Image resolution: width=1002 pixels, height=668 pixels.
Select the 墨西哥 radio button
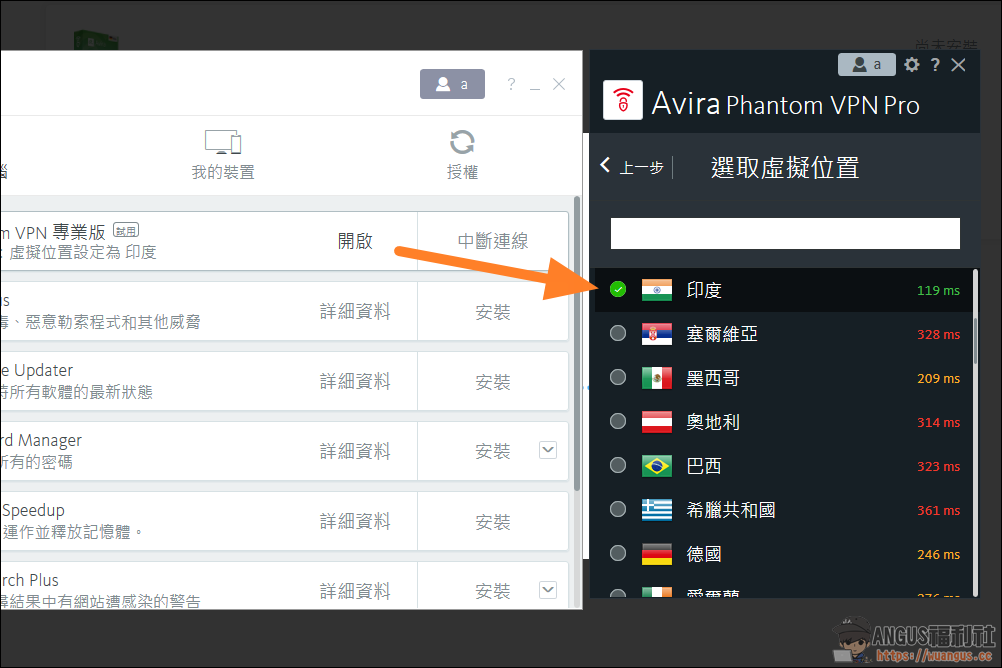pyautogui.click(x=618, y=378)
